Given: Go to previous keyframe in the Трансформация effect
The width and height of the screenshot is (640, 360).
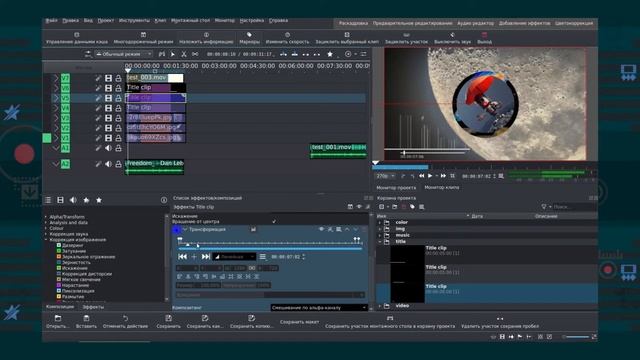Looking at the screenshot, I should pos(182,256).
